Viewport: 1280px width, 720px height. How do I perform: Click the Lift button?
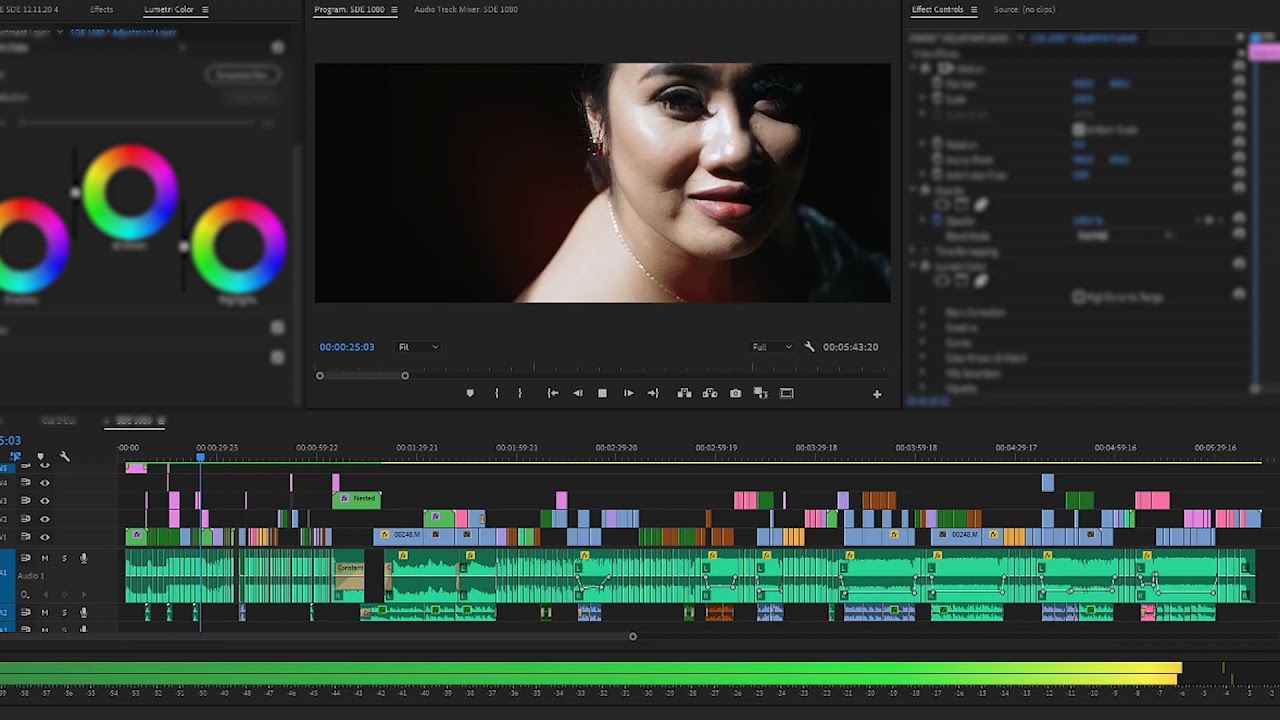point(684,393)
